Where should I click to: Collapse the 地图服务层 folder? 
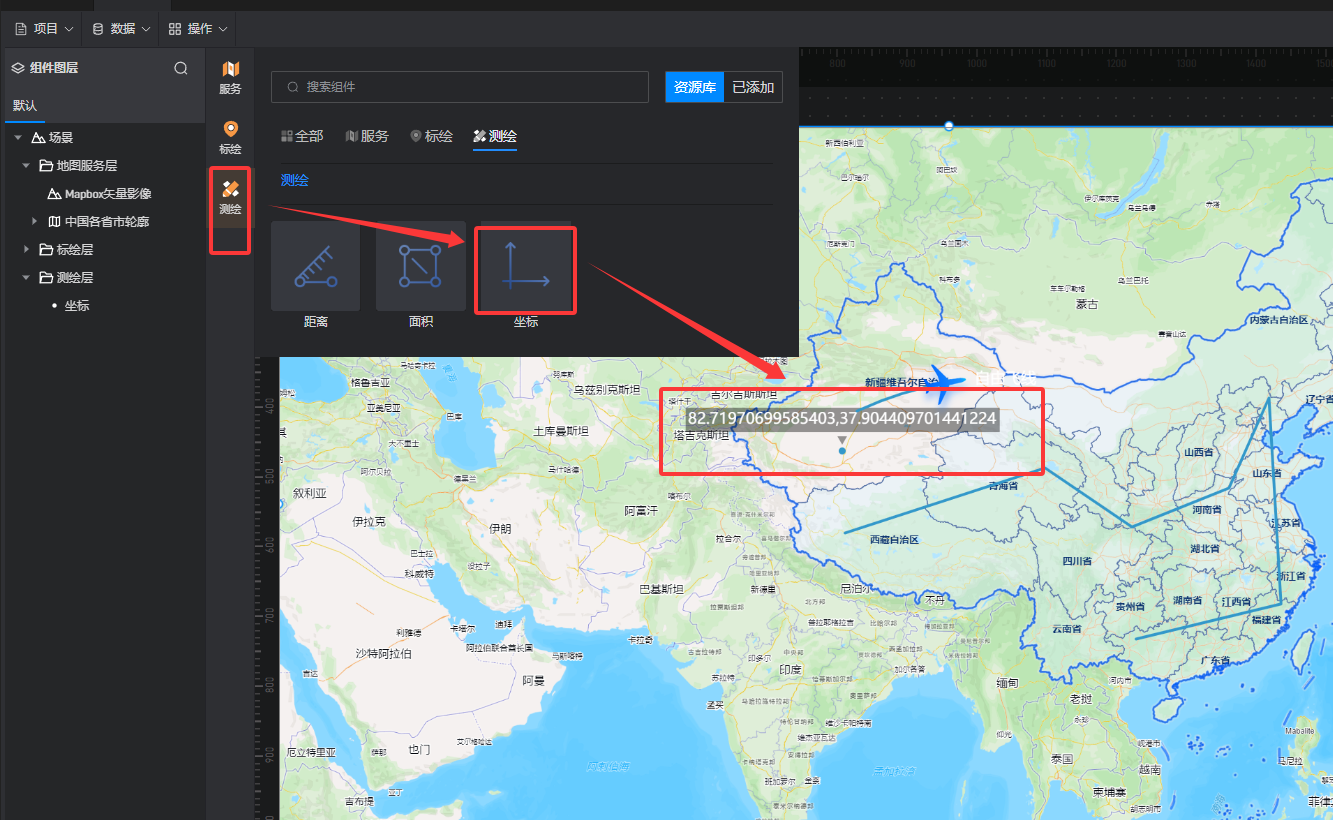[x=26, y=166]
